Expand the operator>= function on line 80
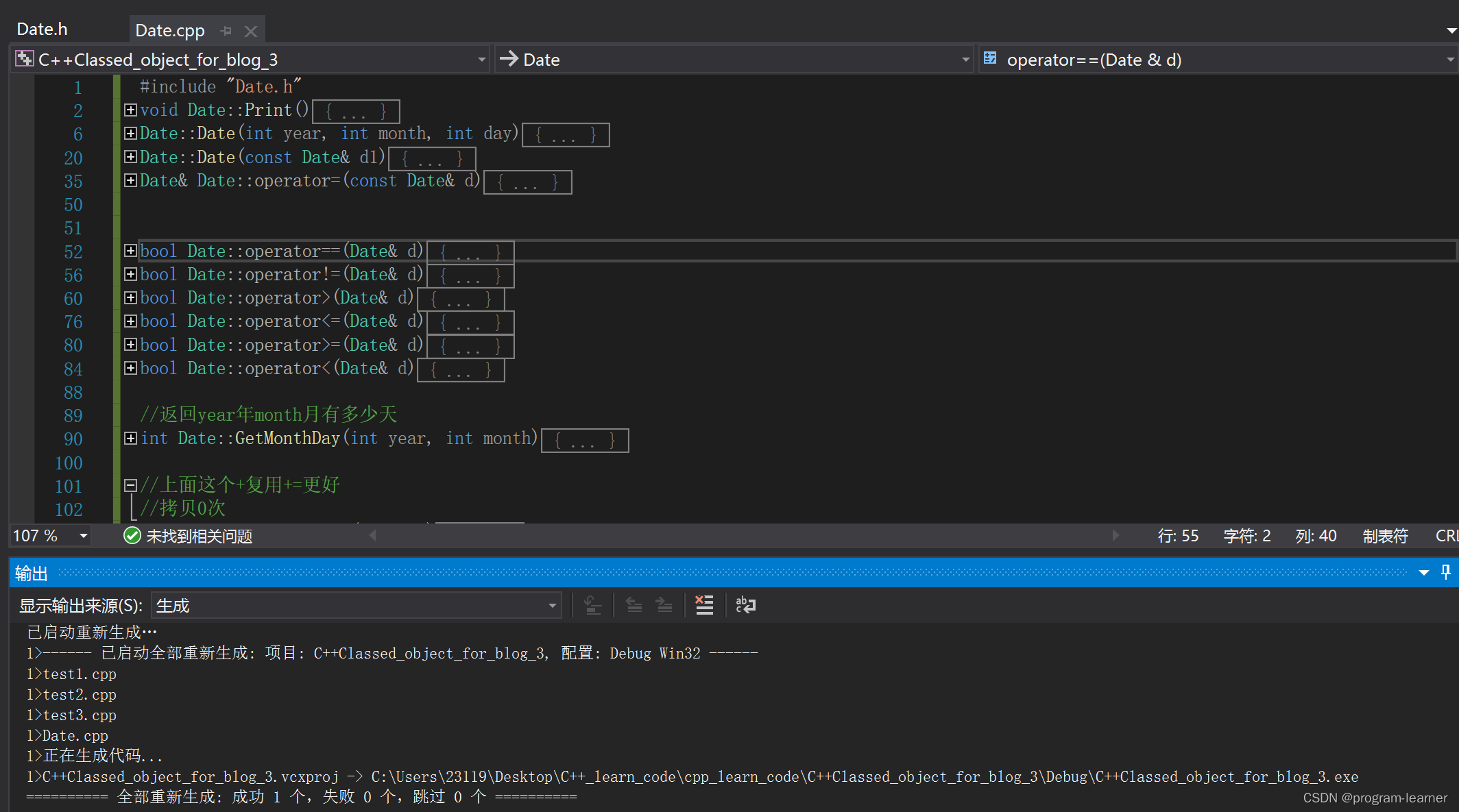The height and width of the screenshot is (812, 1459). click(x=130, y=345)
